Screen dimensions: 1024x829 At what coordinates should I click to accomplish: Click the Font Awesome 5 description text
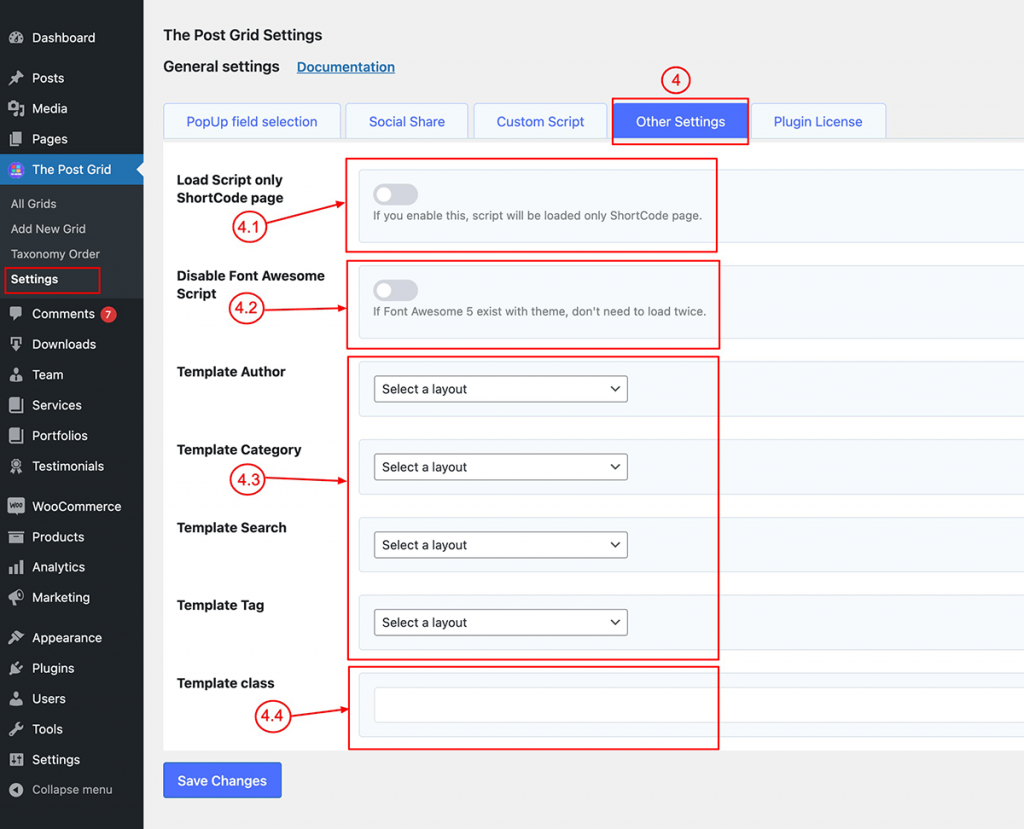(x=539, y=312)
